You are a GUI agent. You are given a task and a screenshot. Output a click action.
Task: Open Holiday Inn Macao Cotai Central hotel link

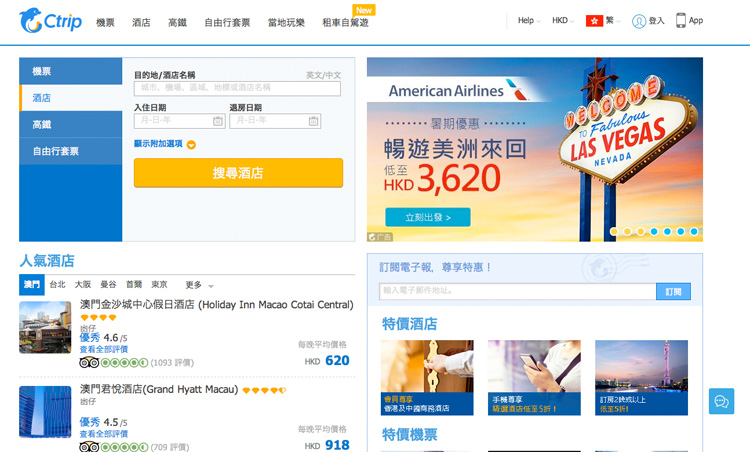[x=217, y=305]
